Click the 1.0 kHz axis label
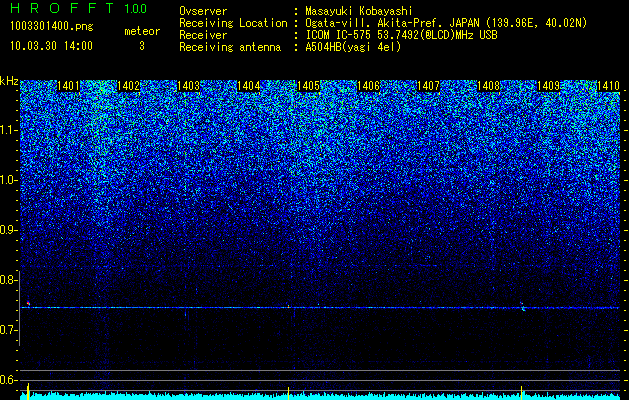This screenshot has height=400, width=629. click(9, 180)
